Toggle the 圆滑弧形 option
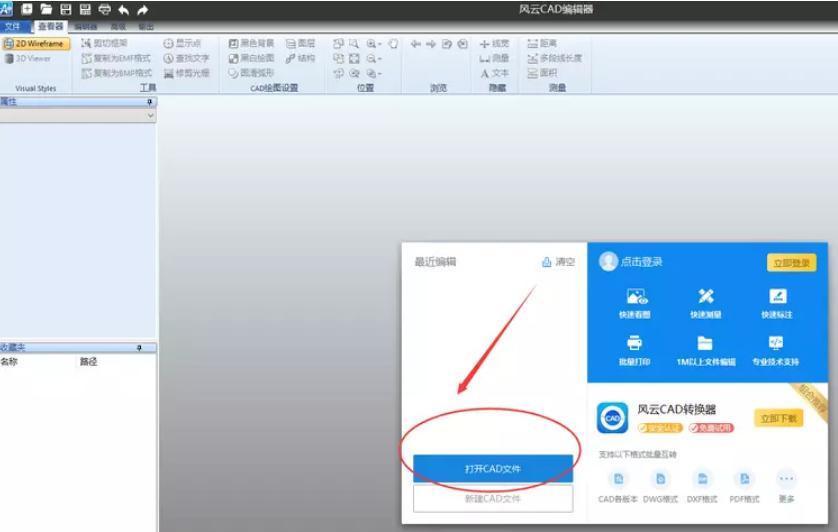 251,73
